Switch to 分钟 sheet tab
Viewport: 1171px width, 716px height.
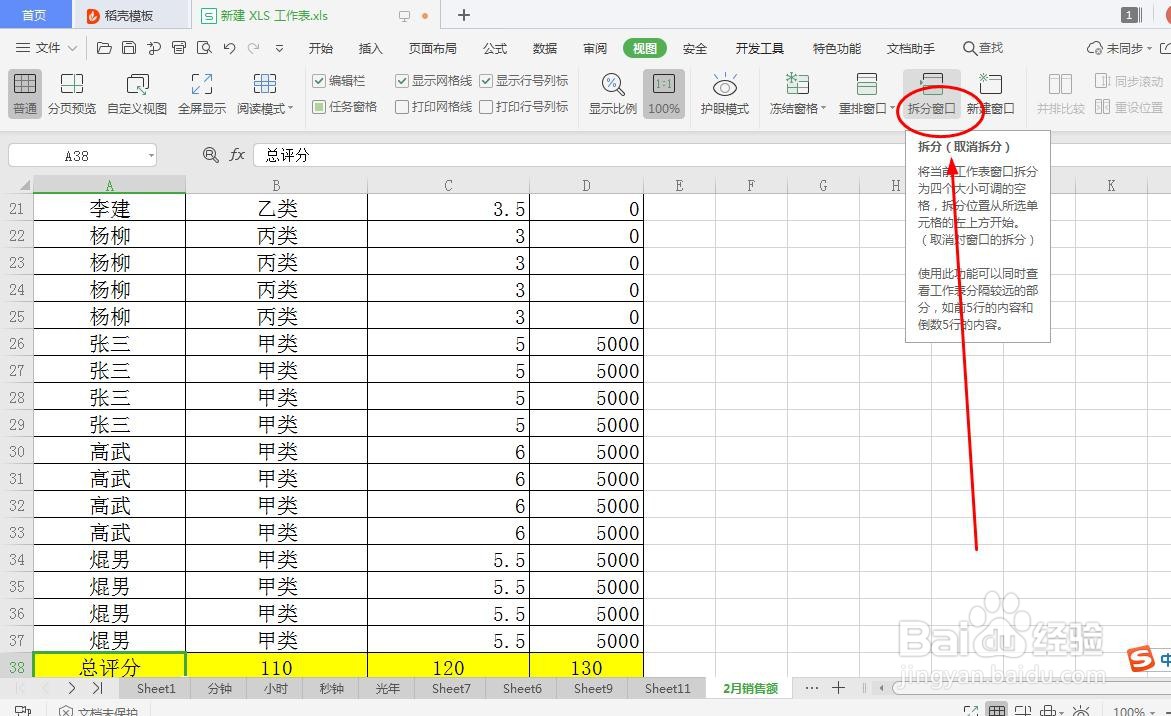point(220,688)
